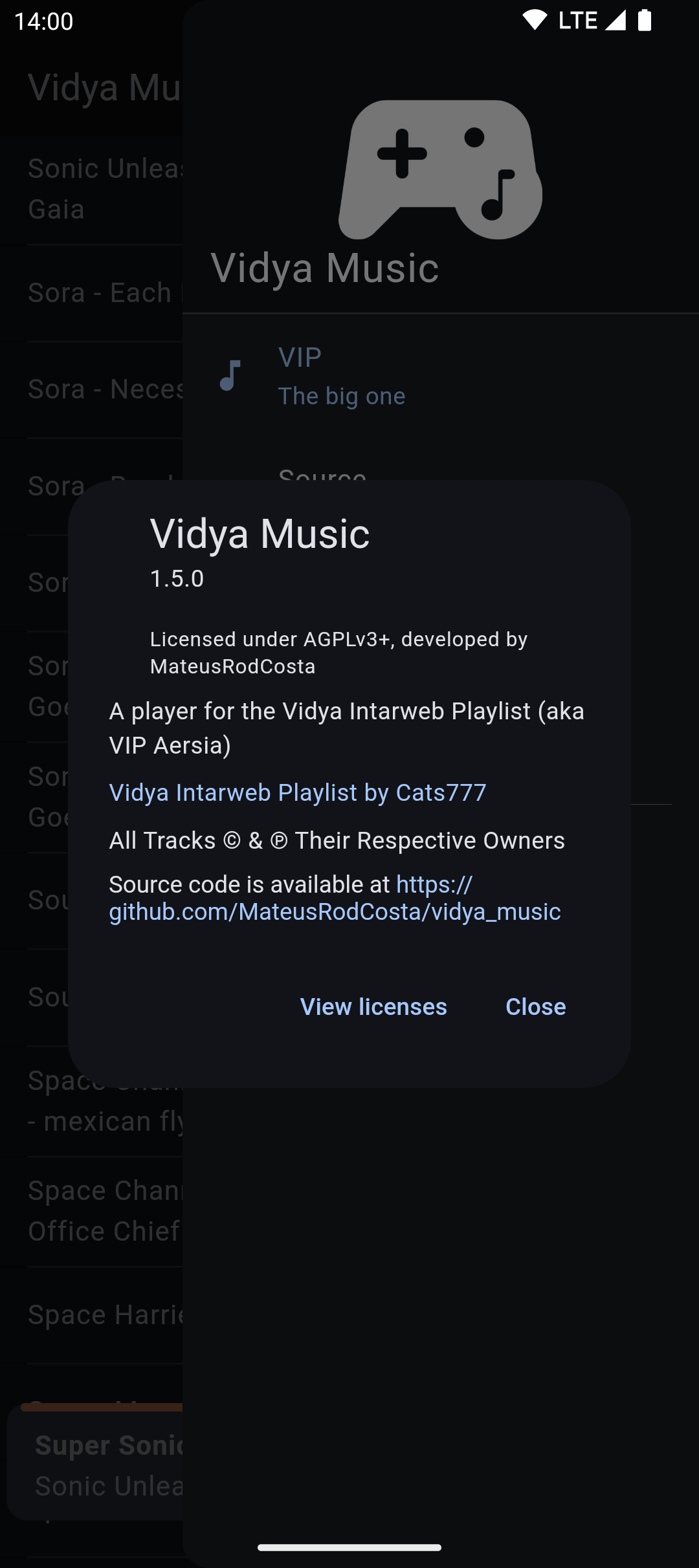Tap the Vidya Music drawer header title
The image size is (699, 1568).
325,268
